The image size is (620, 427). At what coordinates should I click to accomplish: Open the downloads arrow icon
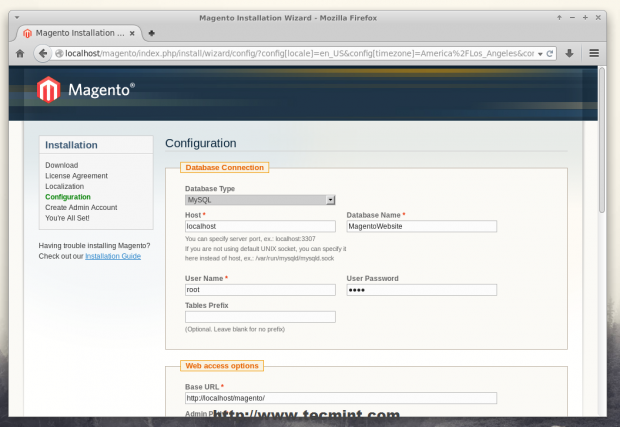pos(569,53)
